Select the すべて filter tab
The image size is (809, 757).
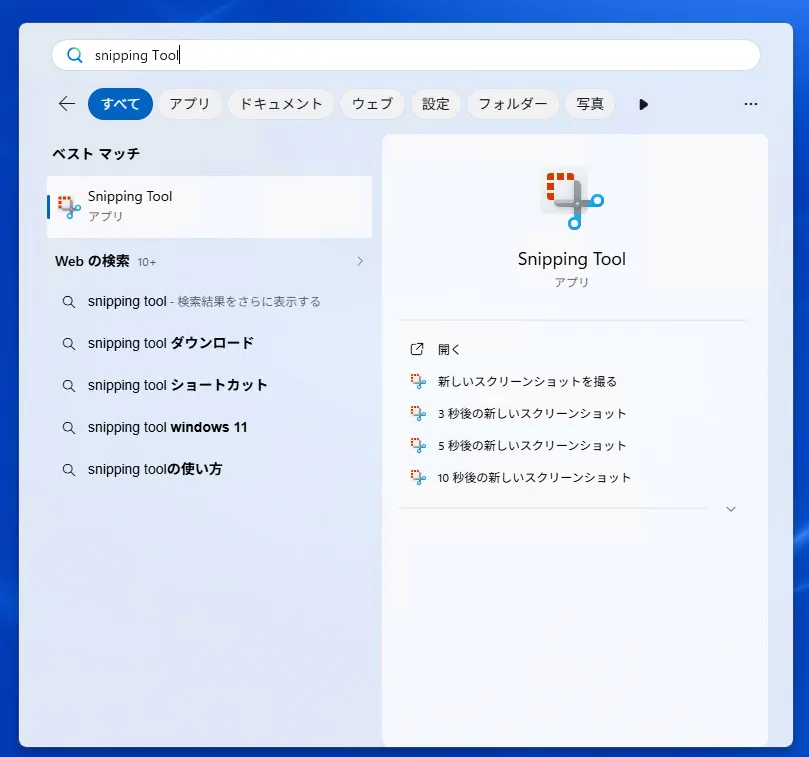[x=120, y=104]
